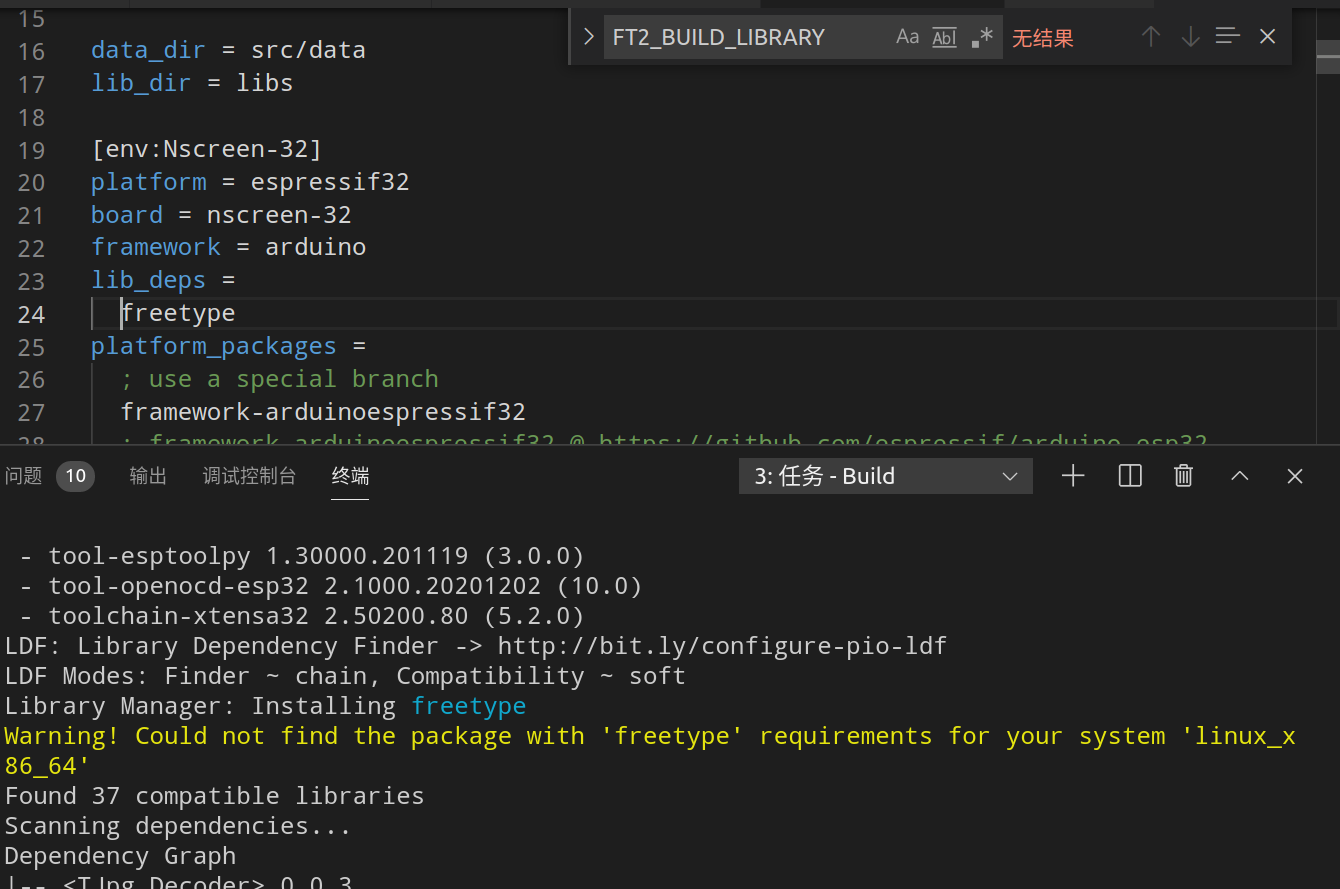The width and height of the screenshot is (1340, 889).
Task: Go to previous search match arrow
Action: click(1151, 37)
